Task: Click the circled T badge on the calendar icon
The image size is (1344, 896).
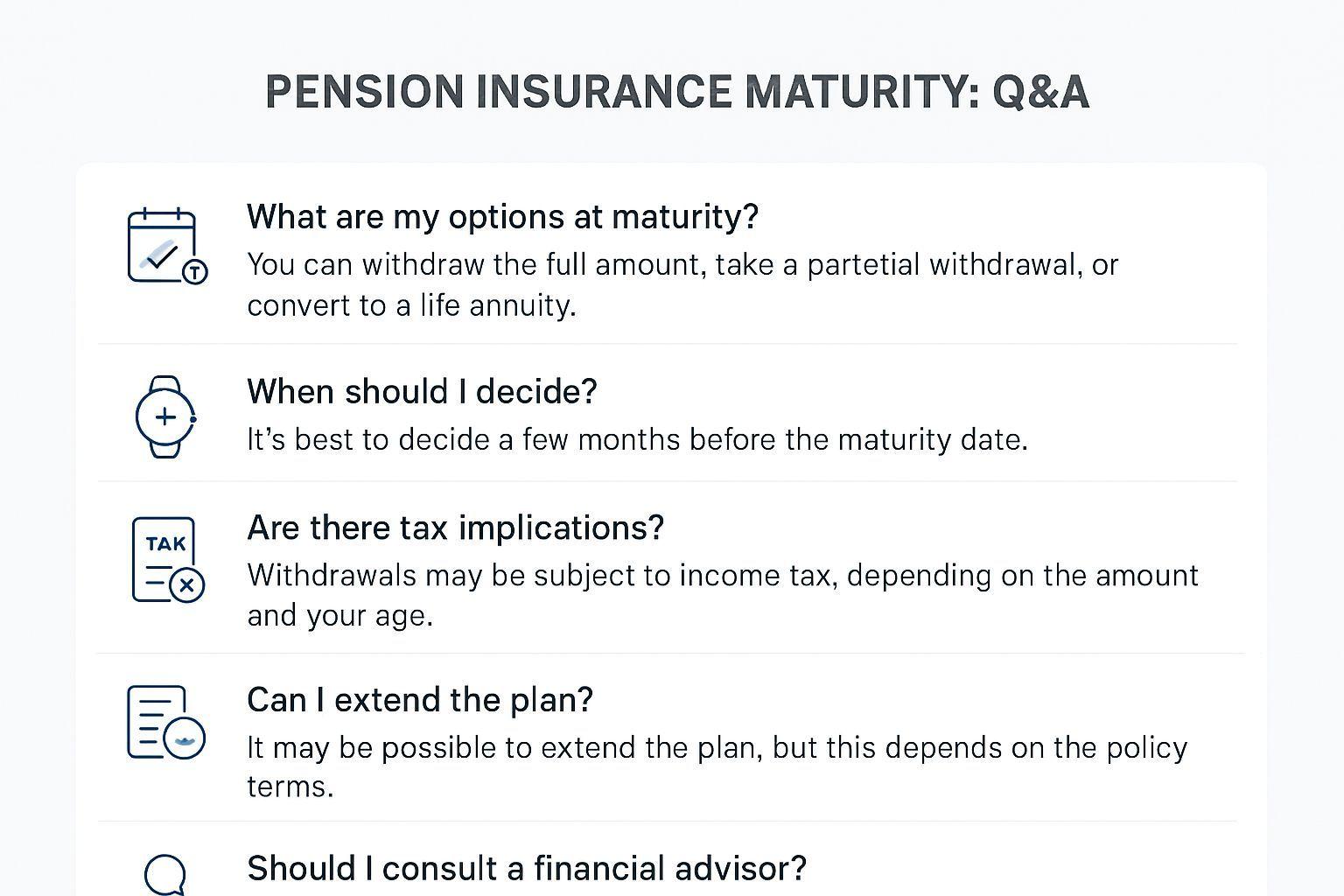Action: (194, 272)
